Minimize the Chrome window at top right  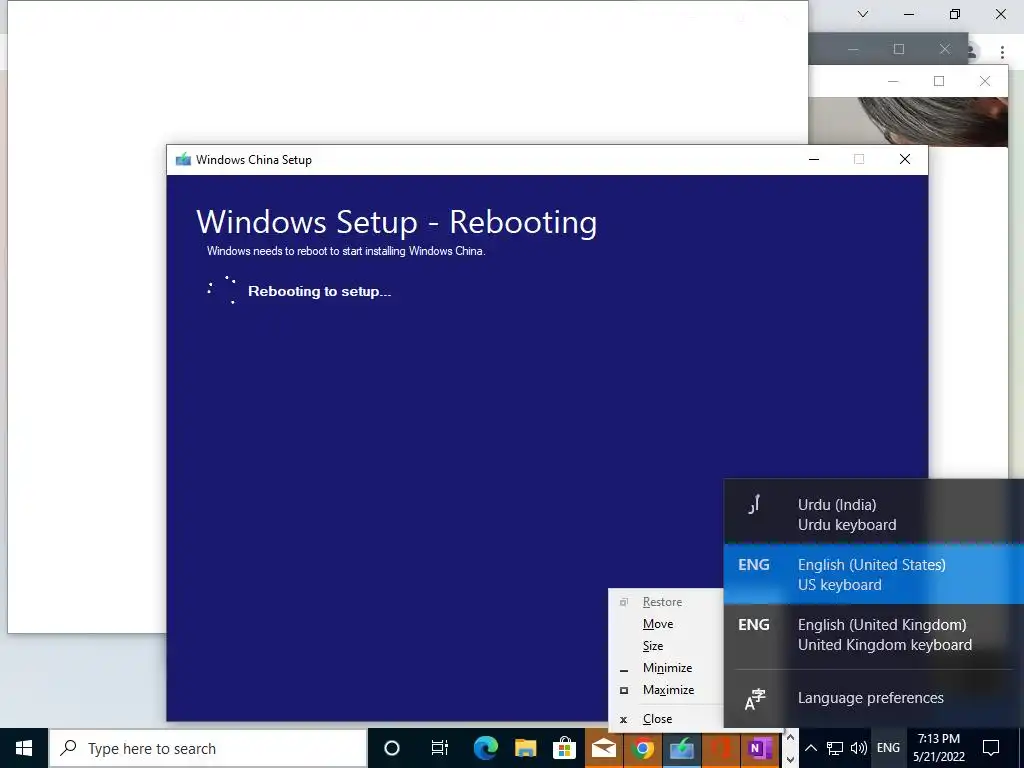tap(909, 14)
